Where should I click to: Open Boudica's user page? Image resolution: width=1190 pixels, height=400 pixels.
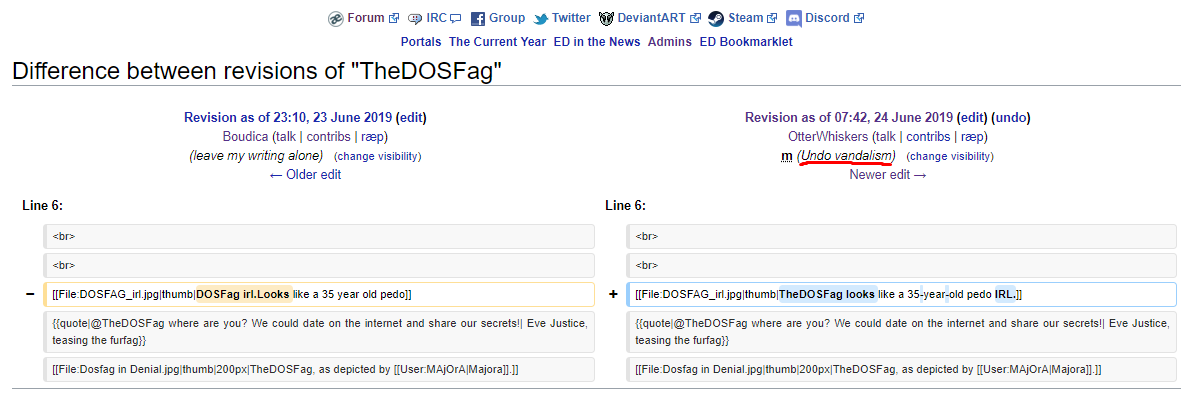click(x=246, y=137)
